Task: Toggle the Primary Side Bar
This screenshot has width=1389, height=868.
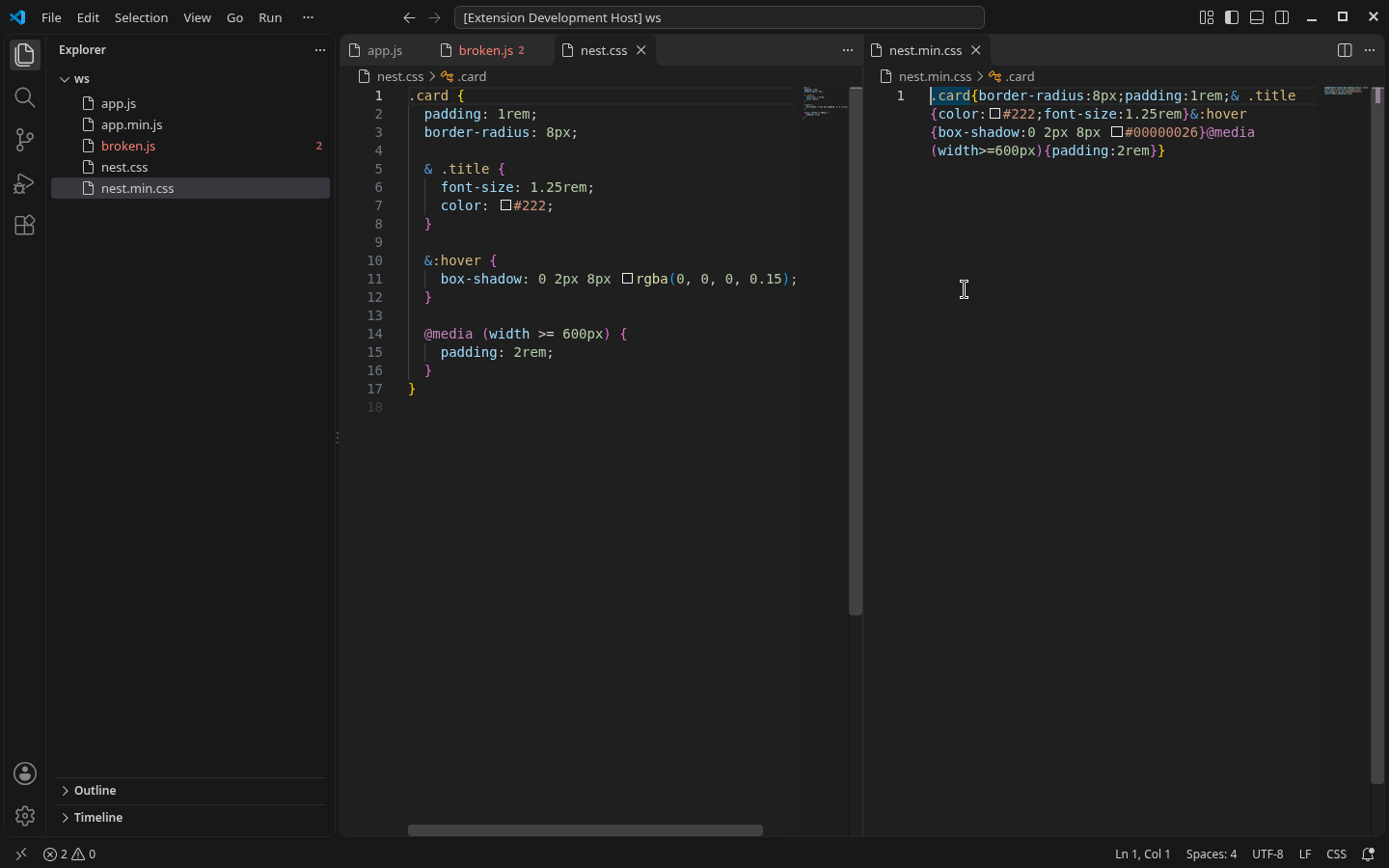Action: [x=1232, y=17]
